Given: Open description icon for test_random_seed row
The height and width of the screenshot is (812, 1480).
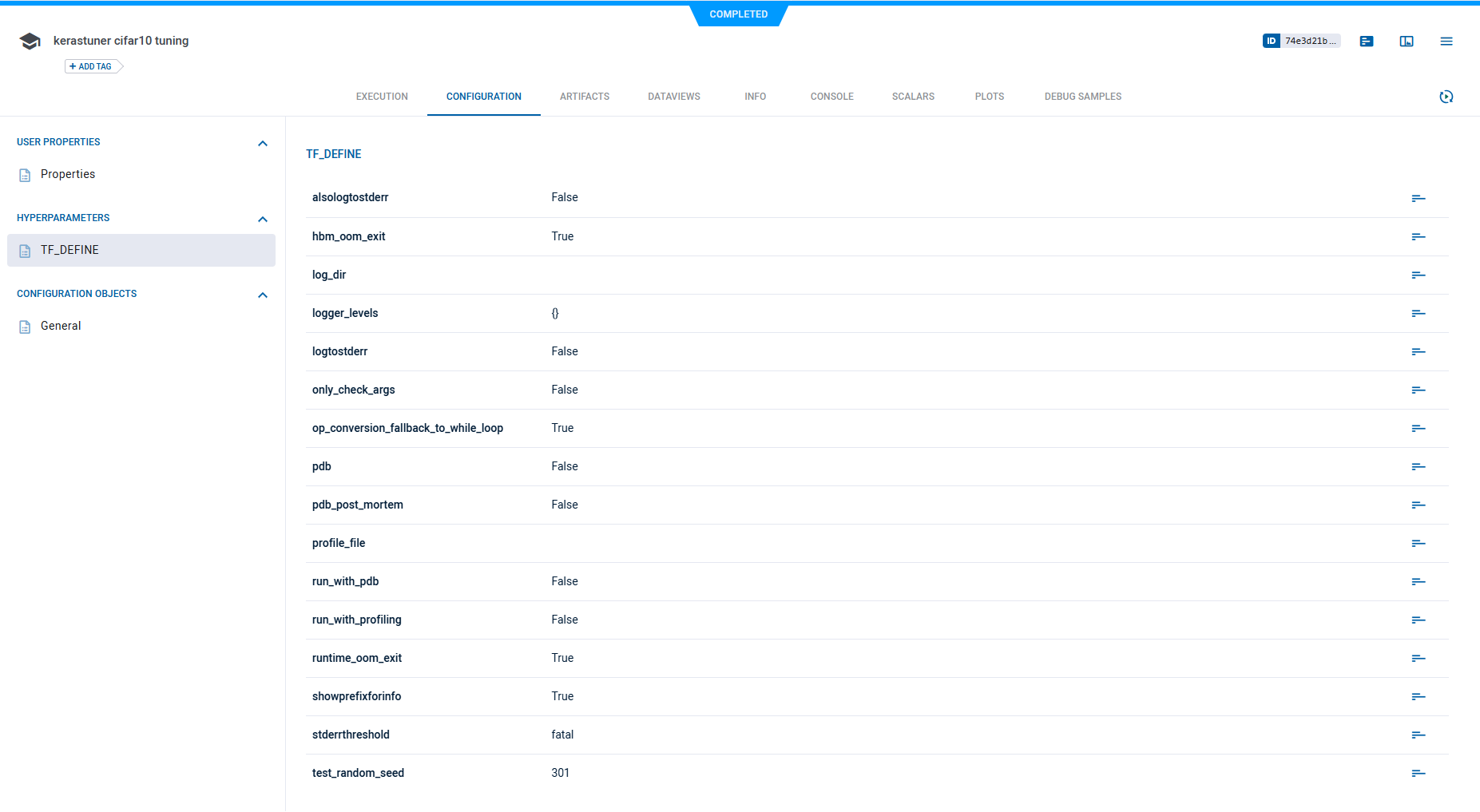Looking at the screenshot, I should pos(1418,773).
